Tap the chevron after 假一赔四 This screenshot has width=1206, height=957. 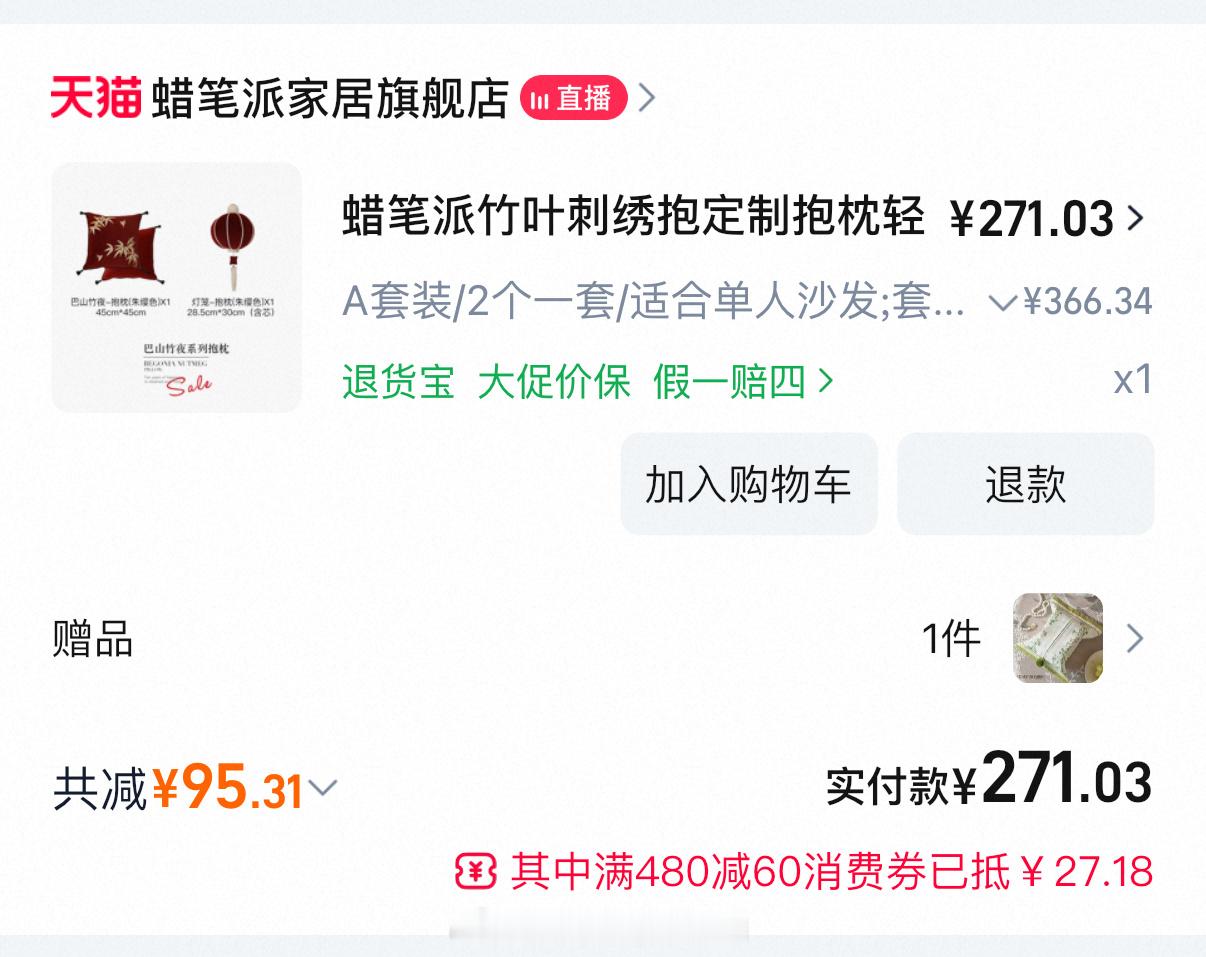[825, 381]
